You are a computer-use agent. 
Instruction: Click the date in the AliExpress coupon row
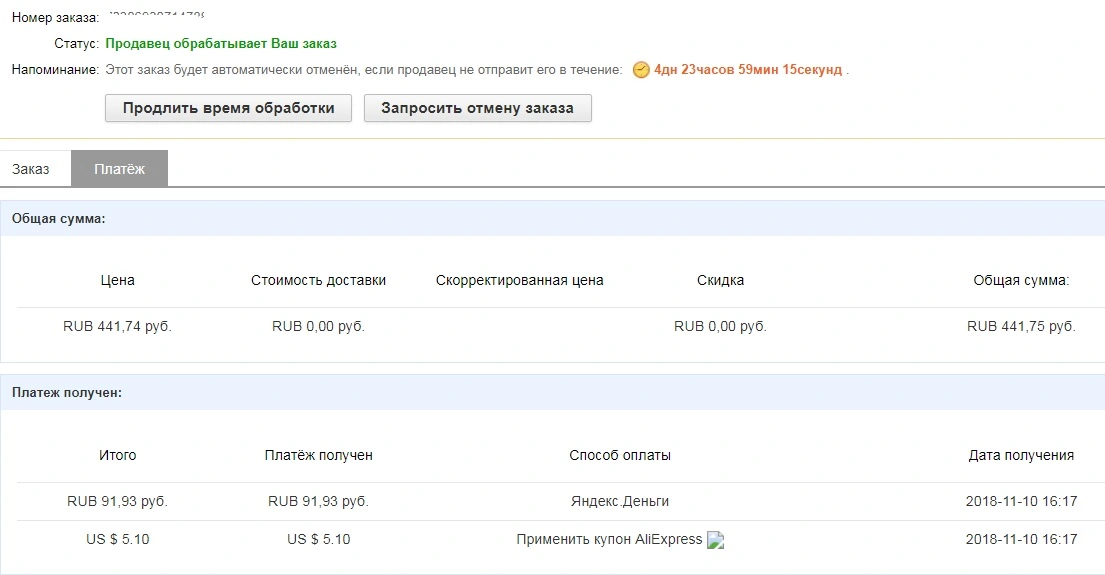(x=1021, y=540)
